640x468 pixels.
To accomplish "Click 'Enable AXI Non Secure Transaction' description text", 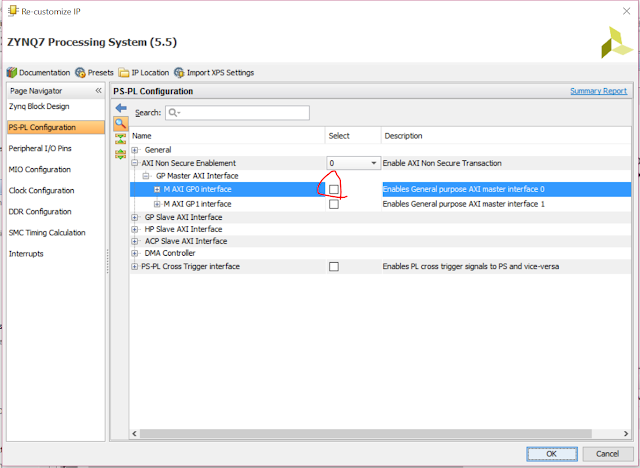I will (442, 163).
